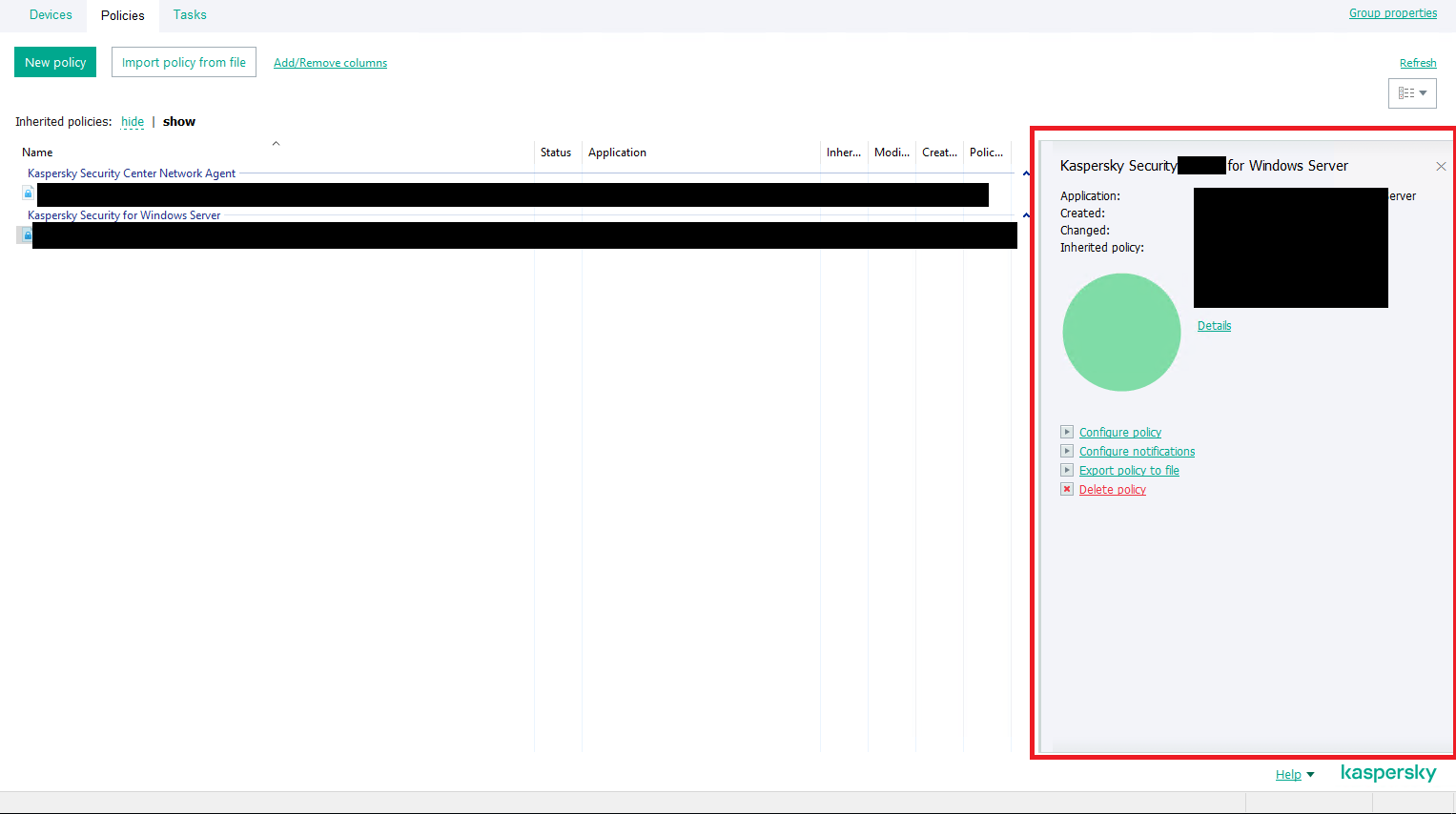Select the Kaspersky Security Center Network Agent group header
This screenshot has width=1456, height=814.
click(x=132, y=173)
